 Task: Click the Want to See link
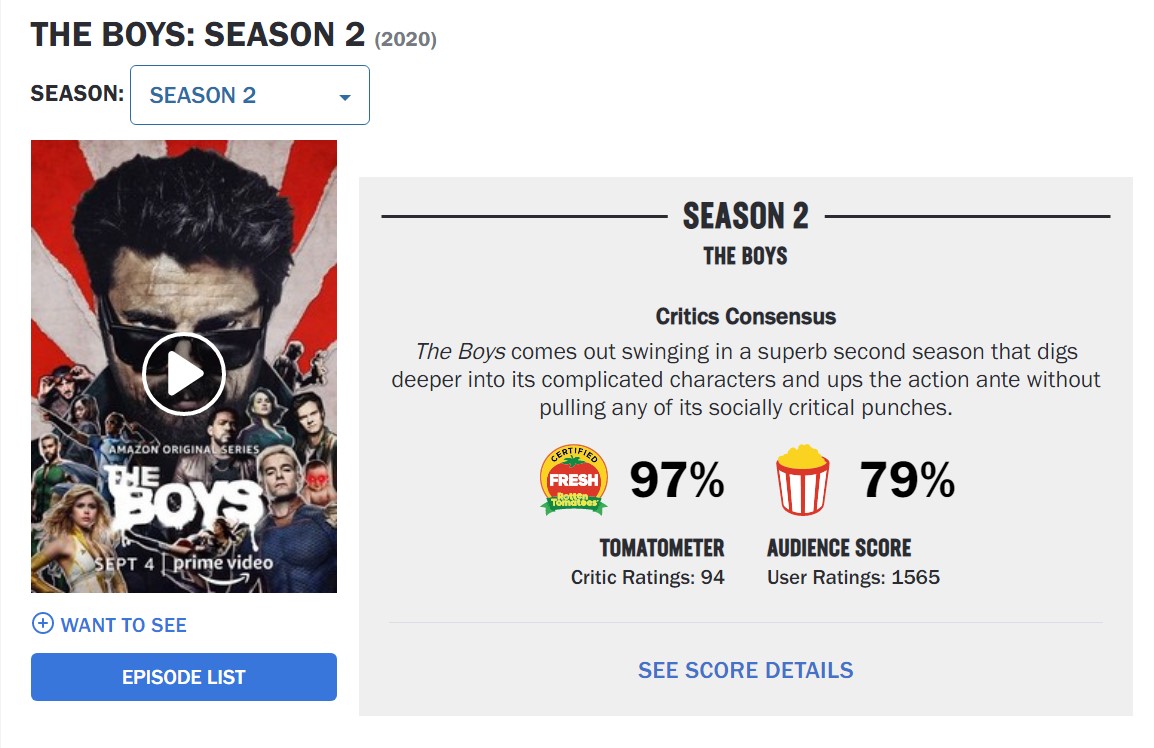click(123, 625)
